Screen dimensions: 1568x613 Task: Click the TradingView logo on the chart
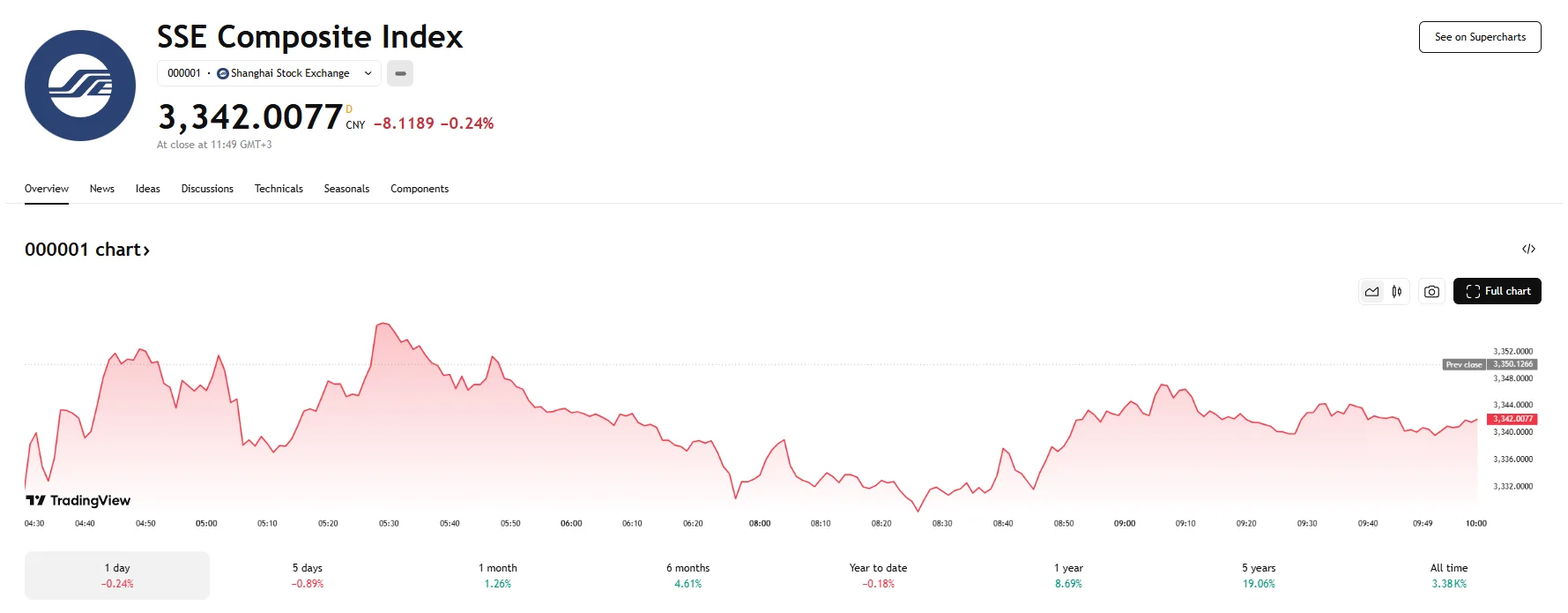click(x=78, y=500)
